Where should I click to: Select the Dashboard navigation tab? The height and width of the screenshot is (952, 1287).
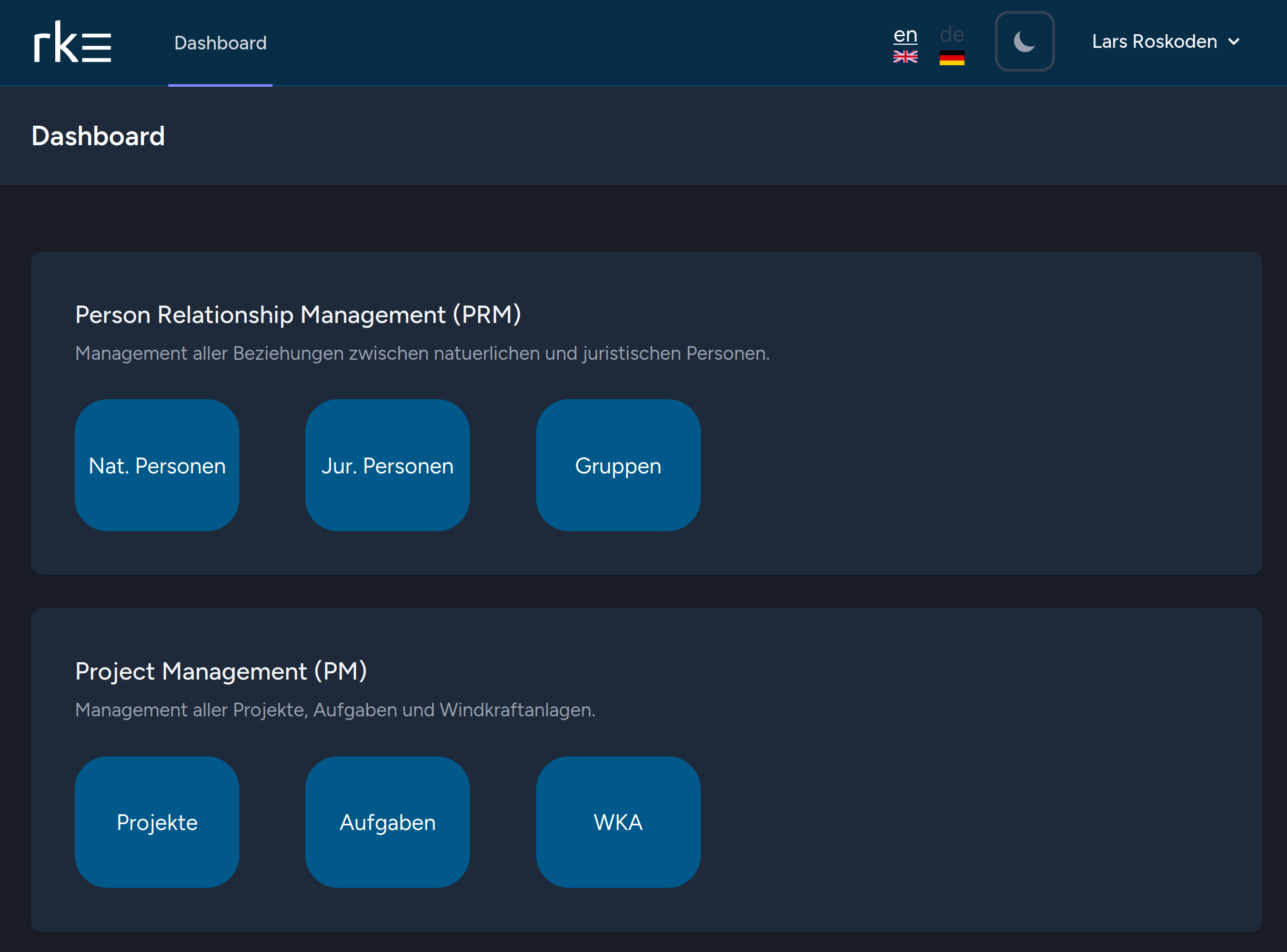point(220,43)
